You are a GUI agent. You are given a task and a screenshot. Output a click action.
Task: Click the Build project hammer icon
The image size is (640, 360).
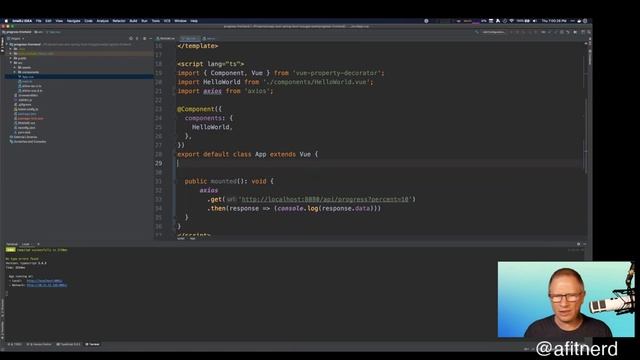(476, 32)
